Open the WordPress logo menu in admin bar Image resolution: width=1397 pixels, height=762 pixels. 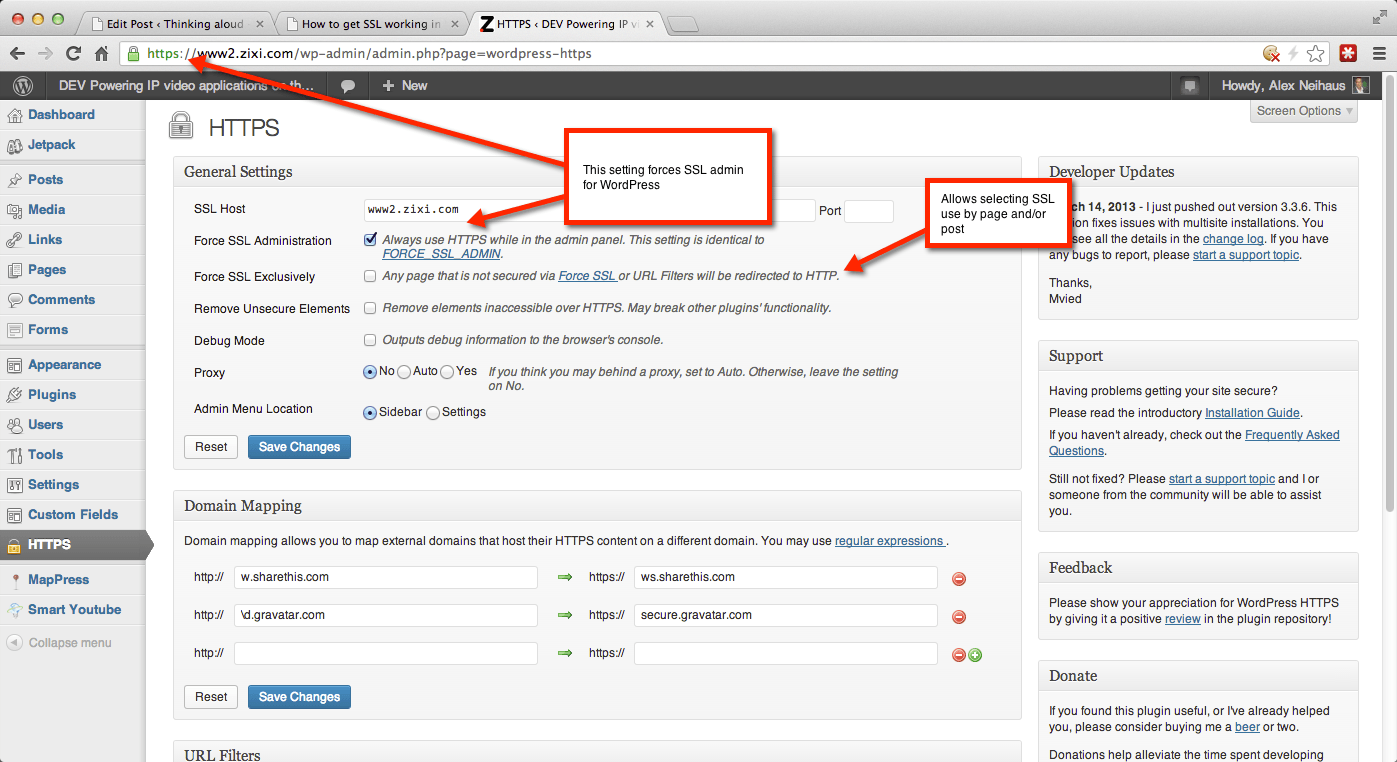click(x=23, y=86)
